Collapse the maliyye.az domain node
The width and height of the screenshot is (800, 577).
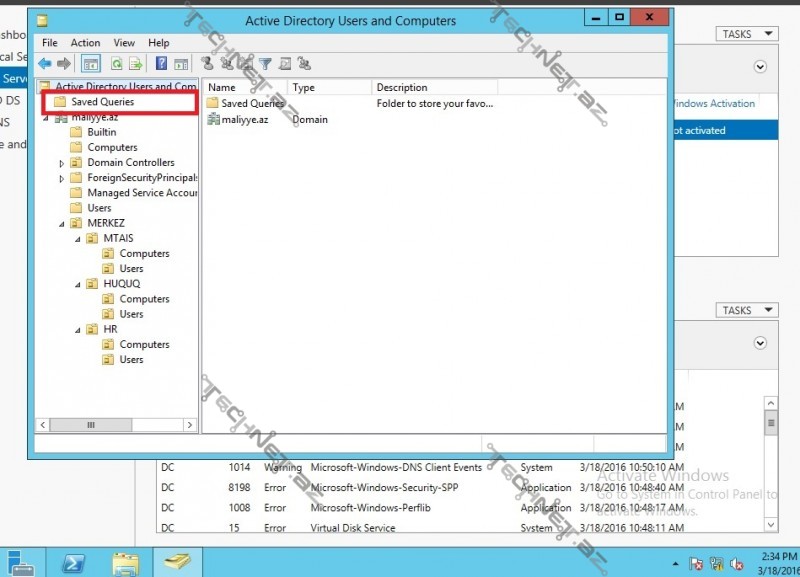47,117
